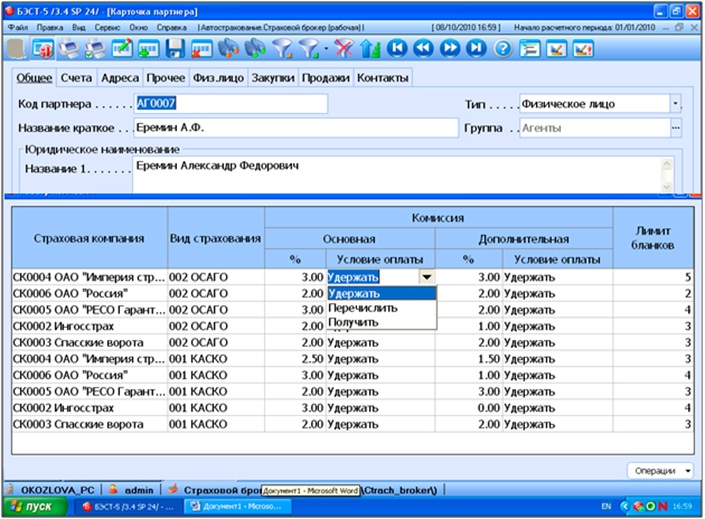Image resolution: width=705 pixels, height=519 pixels.
Task: Open the Правка menu
Action: pyautogui.click(x=50, y=27)
